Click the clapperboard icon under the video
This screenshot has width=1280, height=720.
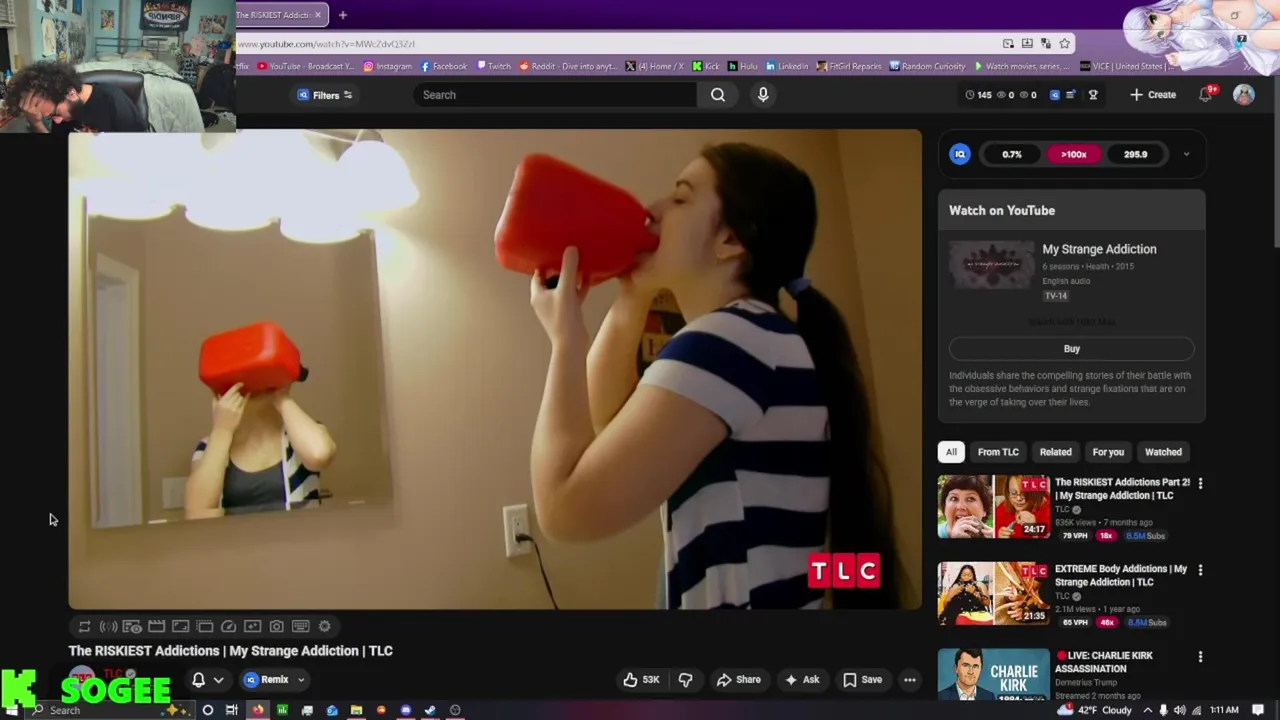pos(156,626)
